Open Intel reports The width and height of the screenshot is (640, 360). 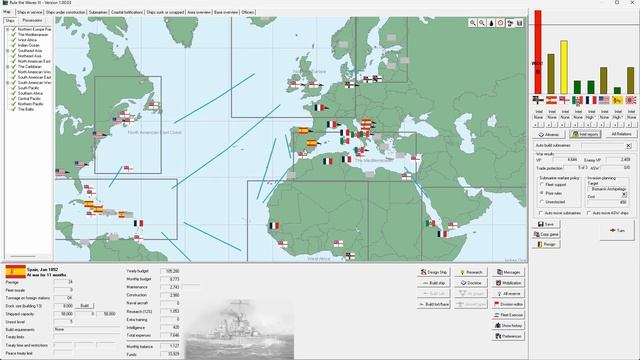(x=585, y=134)
